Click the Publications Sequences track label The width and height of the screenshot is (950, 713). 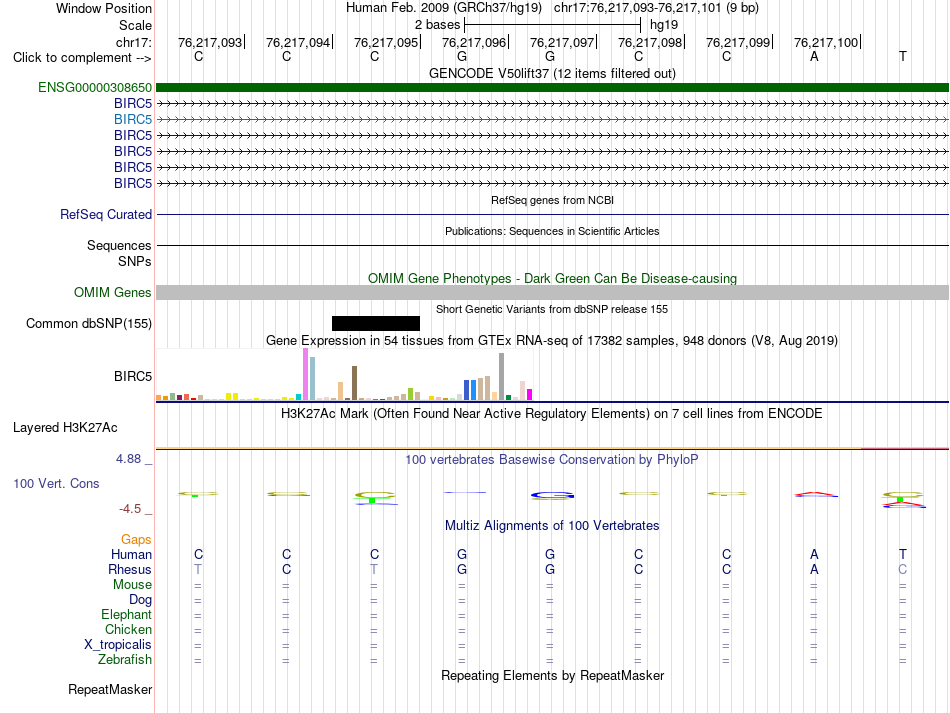pyautogui.click(x=119, y=245)
